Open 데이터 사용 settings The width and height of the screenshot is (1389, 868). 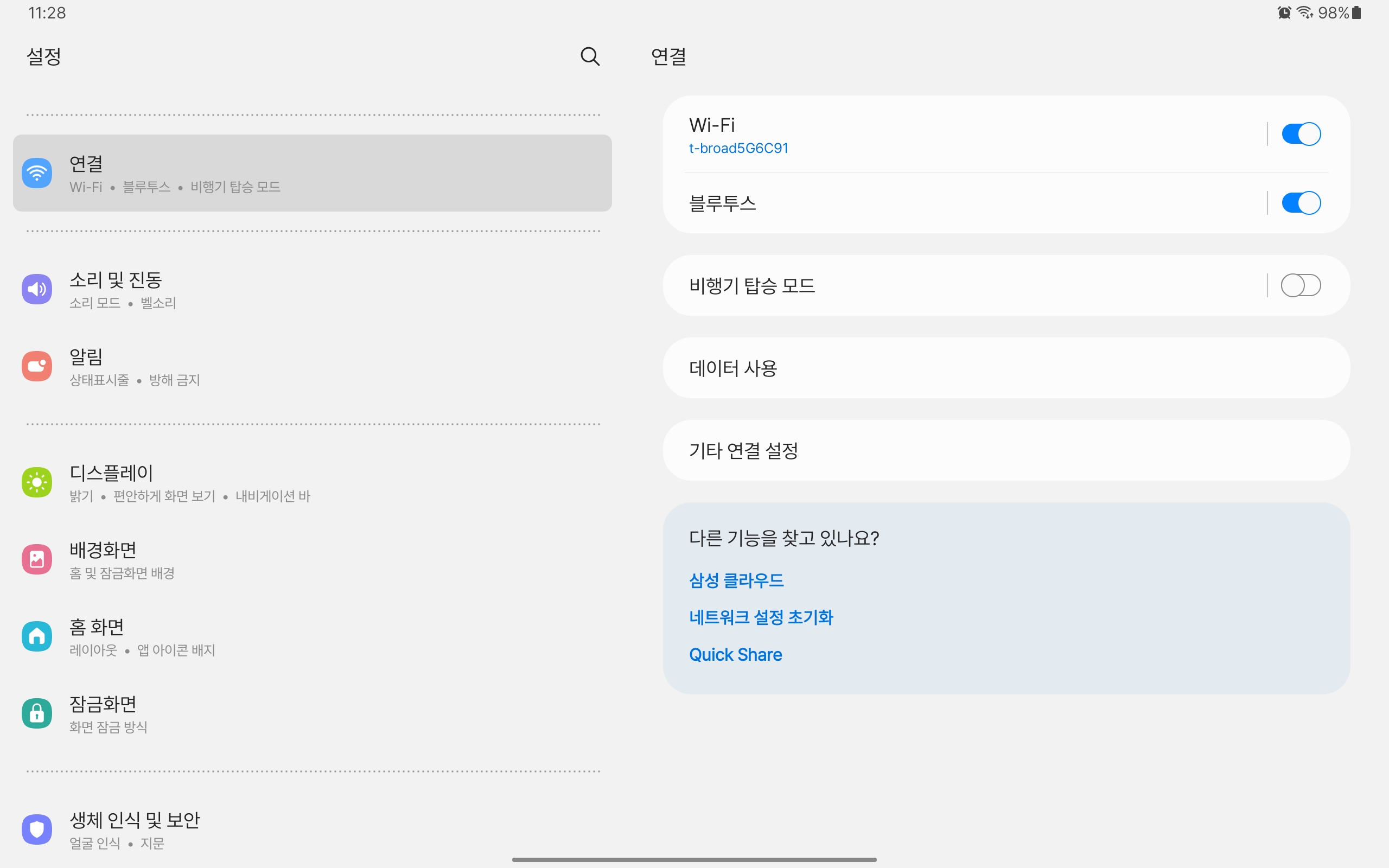pyautogui.click(x=732, y=368)
